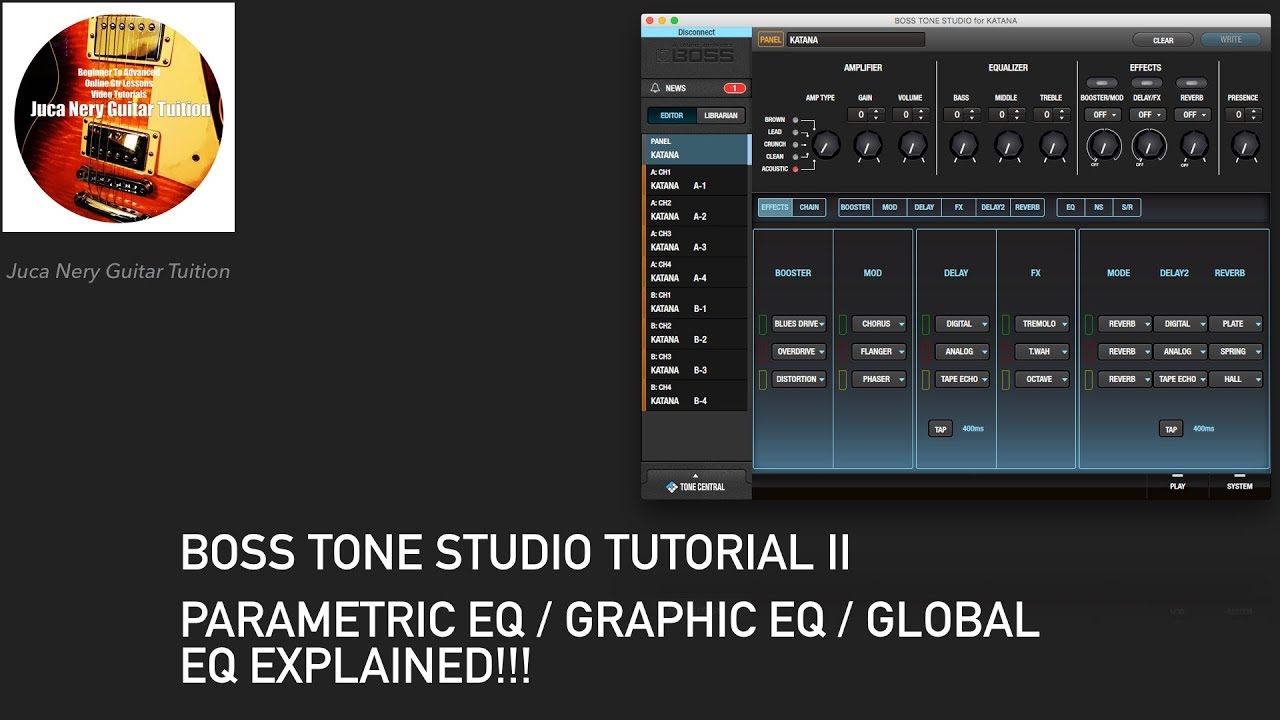Open the TREMOLO FX dropdown

tap(1042, 324)
